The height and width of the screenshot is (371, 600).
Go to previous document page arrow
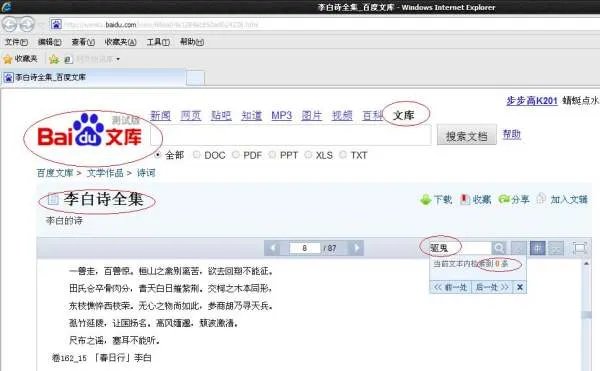pos(273,248)
